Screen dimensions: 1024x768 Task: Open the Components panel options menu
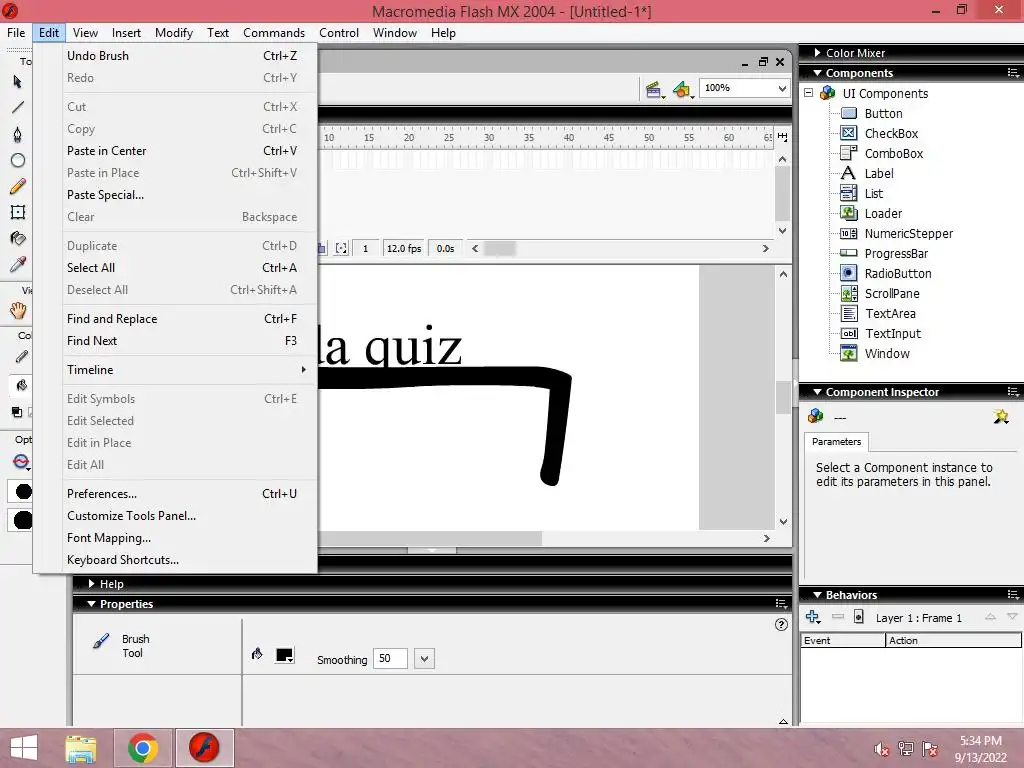(1013, 72)
